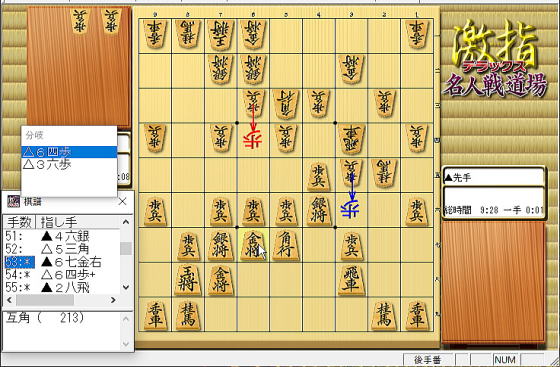Click the red 歩 suggested move marker

[253, 140]
